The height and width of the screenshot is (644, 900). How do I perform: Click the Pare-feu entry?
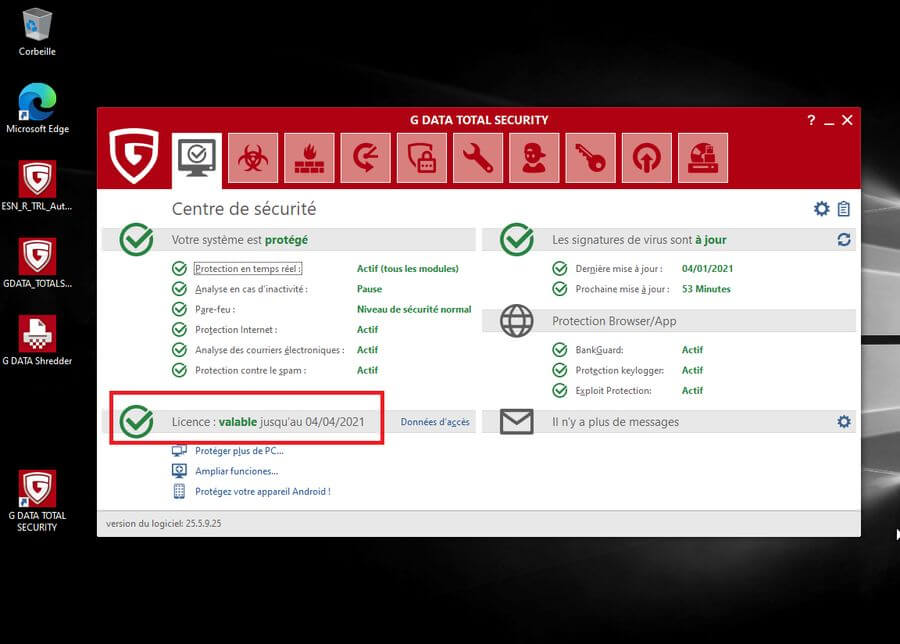point(215,309)
